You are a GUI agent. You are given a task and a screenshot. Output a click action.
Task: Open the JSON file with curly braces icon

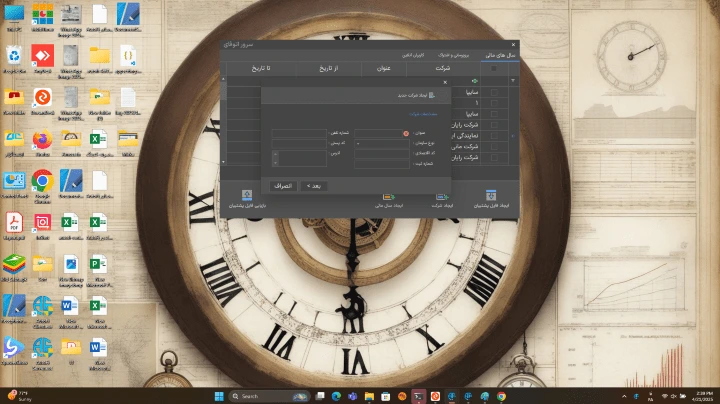coord(128,59)
